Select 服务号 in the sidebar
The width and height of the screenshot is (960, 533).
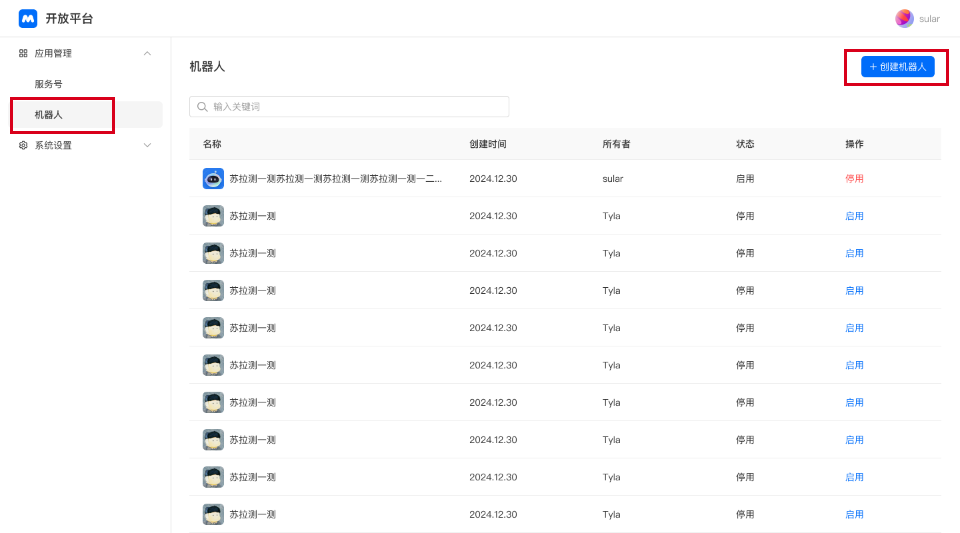click(48, 84)
